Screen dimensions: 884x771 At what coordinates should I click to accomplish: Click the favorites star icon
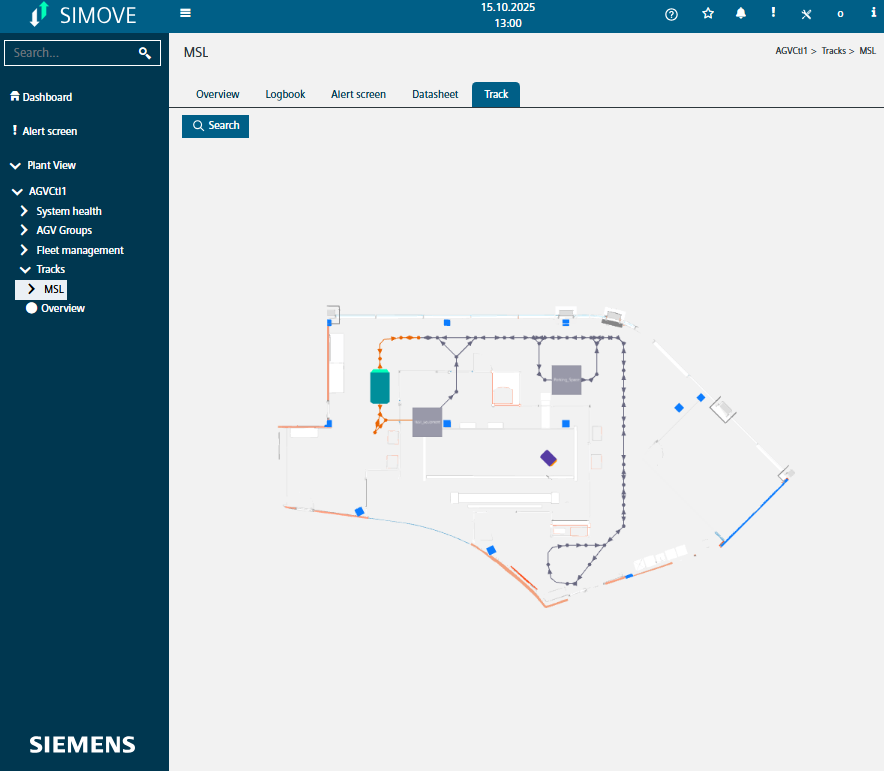708,14
